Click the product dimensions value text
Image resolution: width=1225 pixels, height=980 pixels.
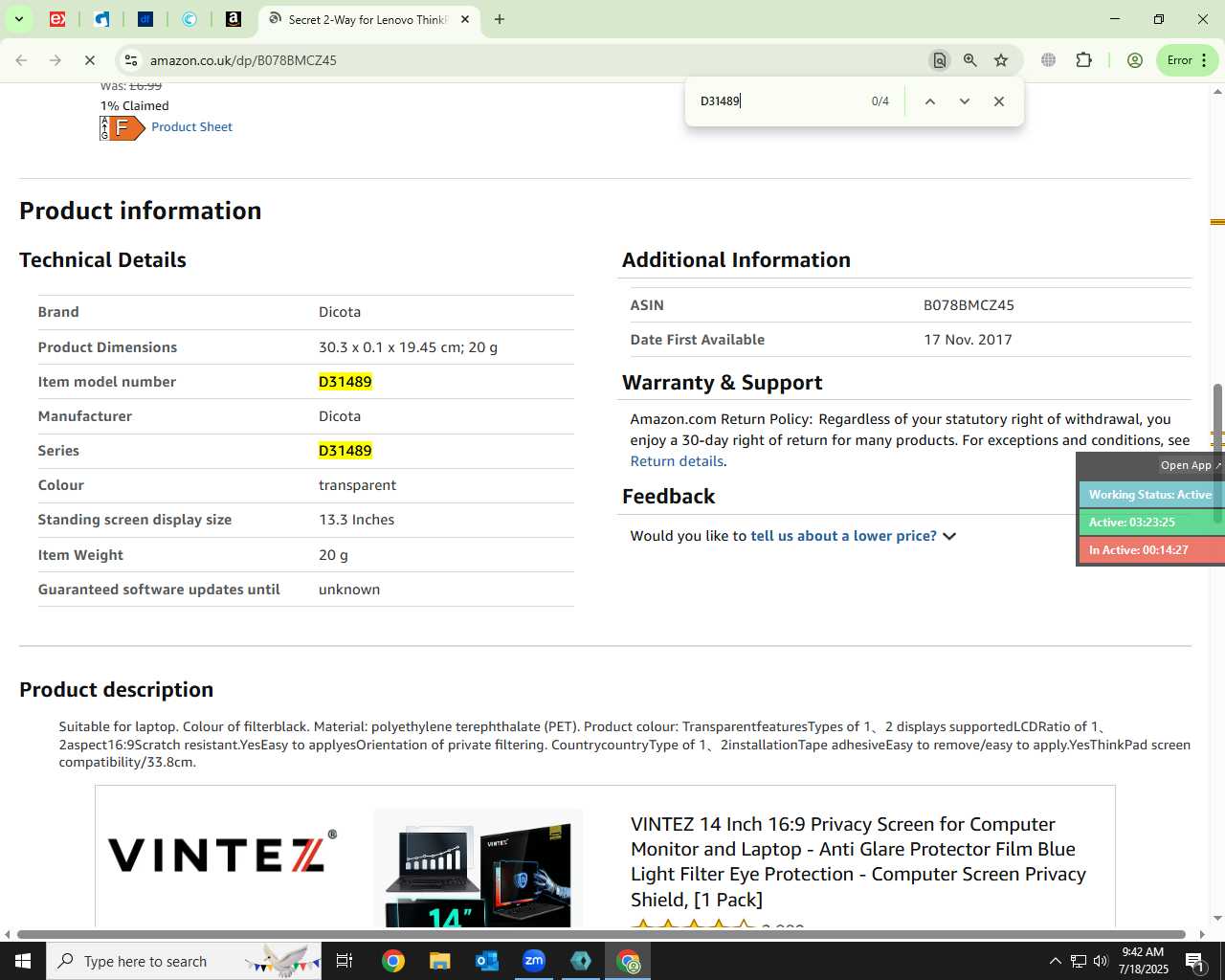pyautogui.click(x=408, y=347)
